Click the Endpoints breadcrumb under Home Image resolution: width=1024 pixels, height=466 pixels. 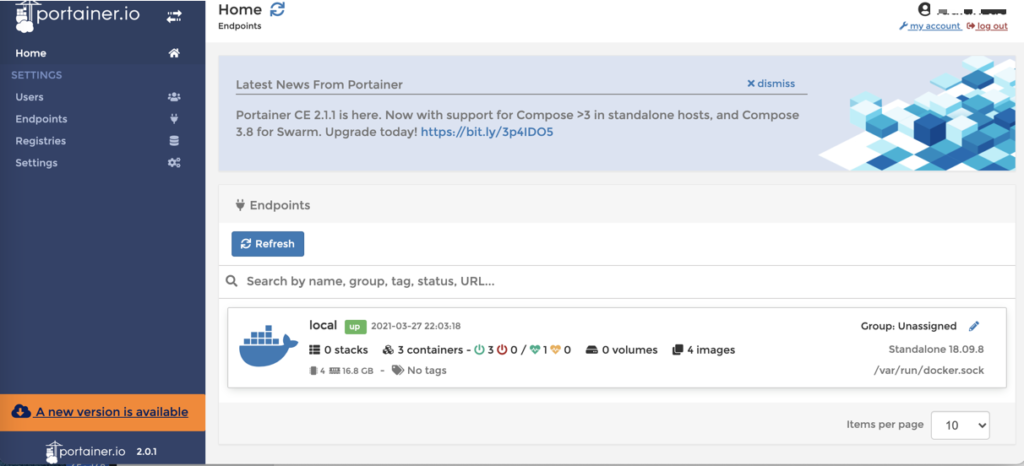click(240, 27)
